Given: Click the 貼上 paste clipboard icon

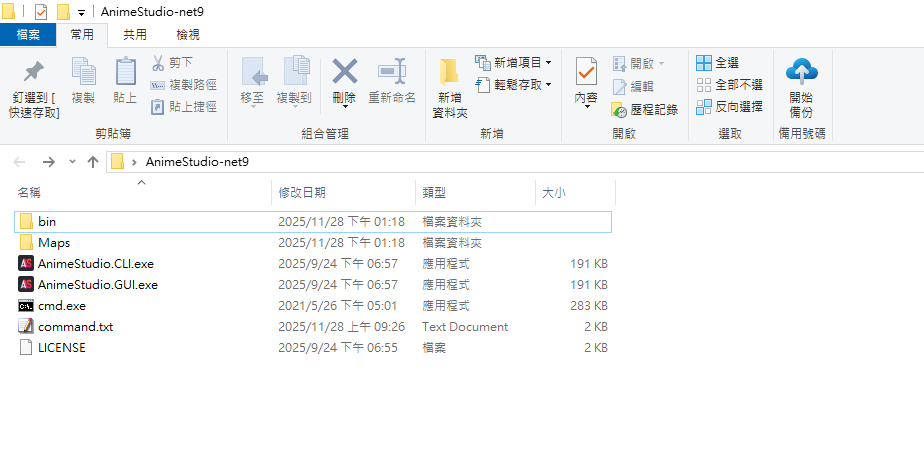Looking at the screenshot, I should [x=125, y=73].
